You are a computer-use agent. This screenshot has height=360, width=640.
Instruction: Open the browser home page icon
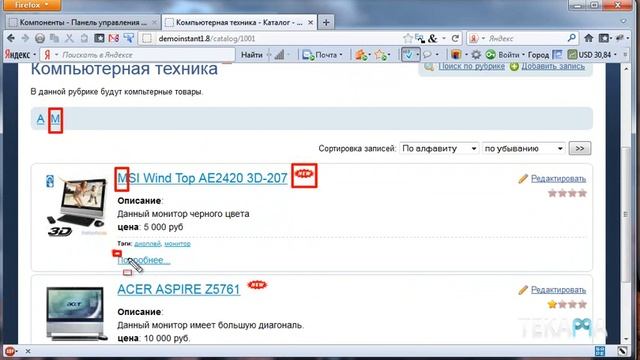(589, 38)
